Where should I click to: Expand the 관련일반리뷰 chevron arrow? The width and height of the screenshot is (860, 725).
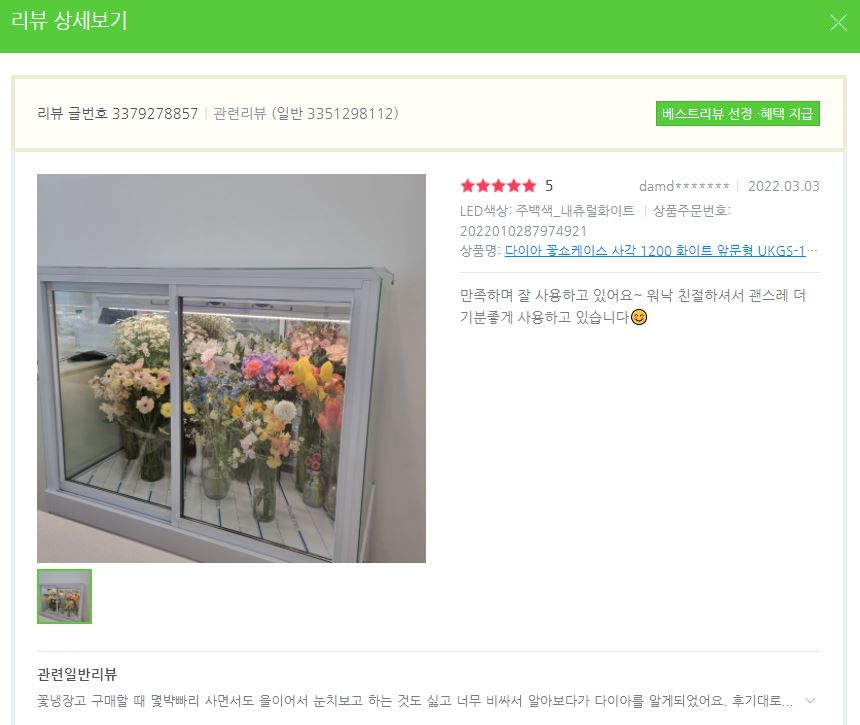click(810, 700)
